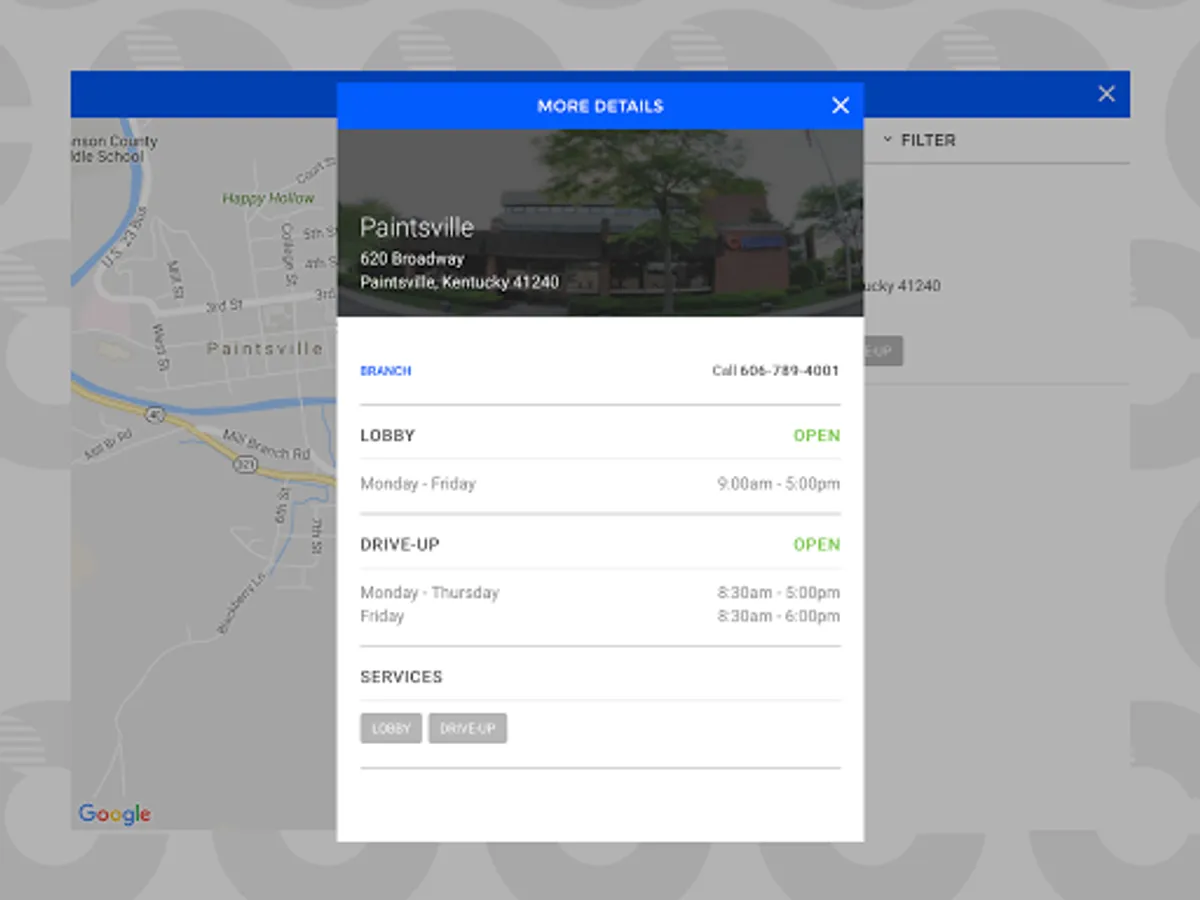Expand the Filter dropdown
Screen dimensions: 1200x900
919,140
